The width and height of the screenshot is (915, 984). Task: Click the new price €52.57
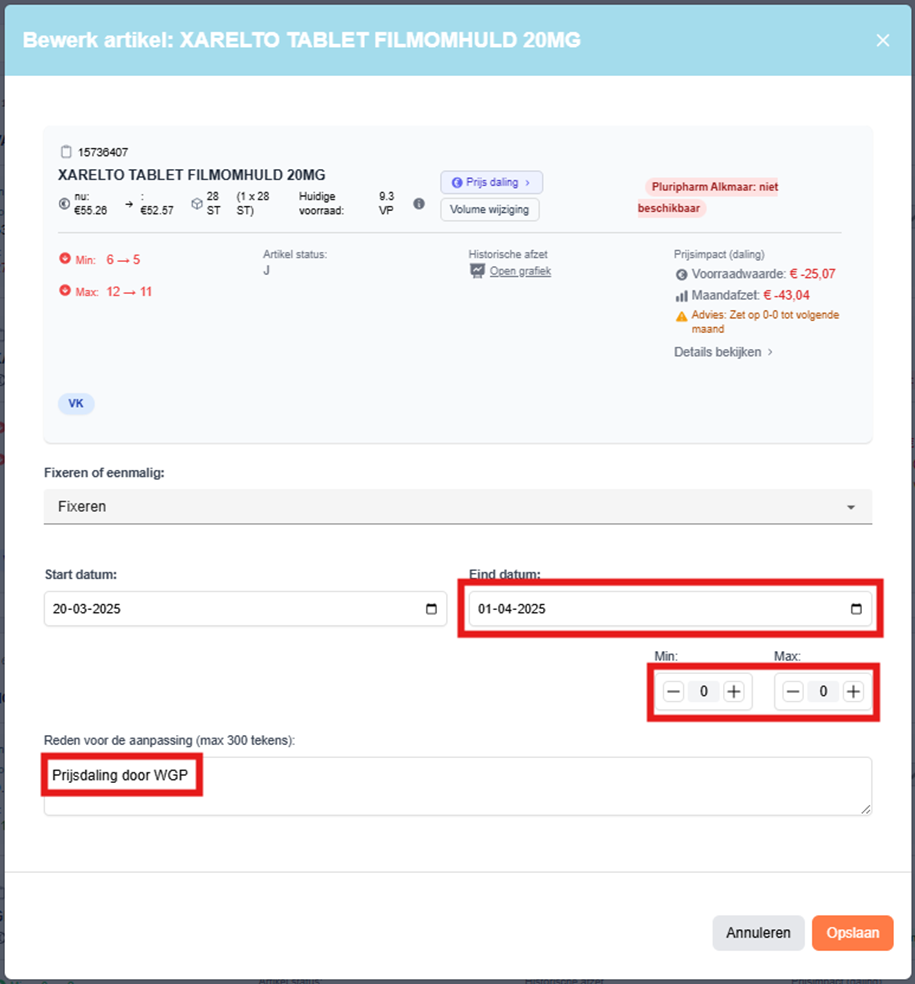(x=156, y=211)
